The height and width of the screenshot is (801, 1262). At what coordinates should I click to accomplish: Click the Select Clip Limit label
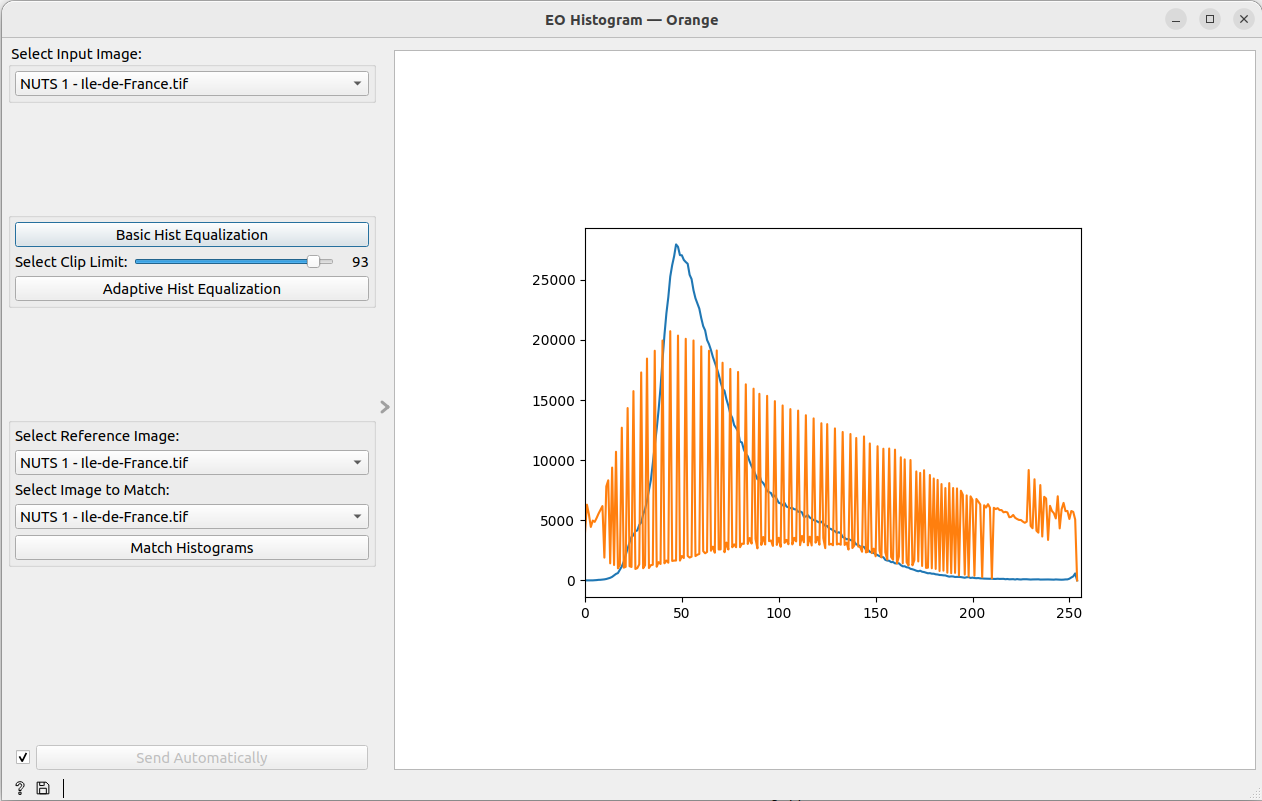(71, 262)
